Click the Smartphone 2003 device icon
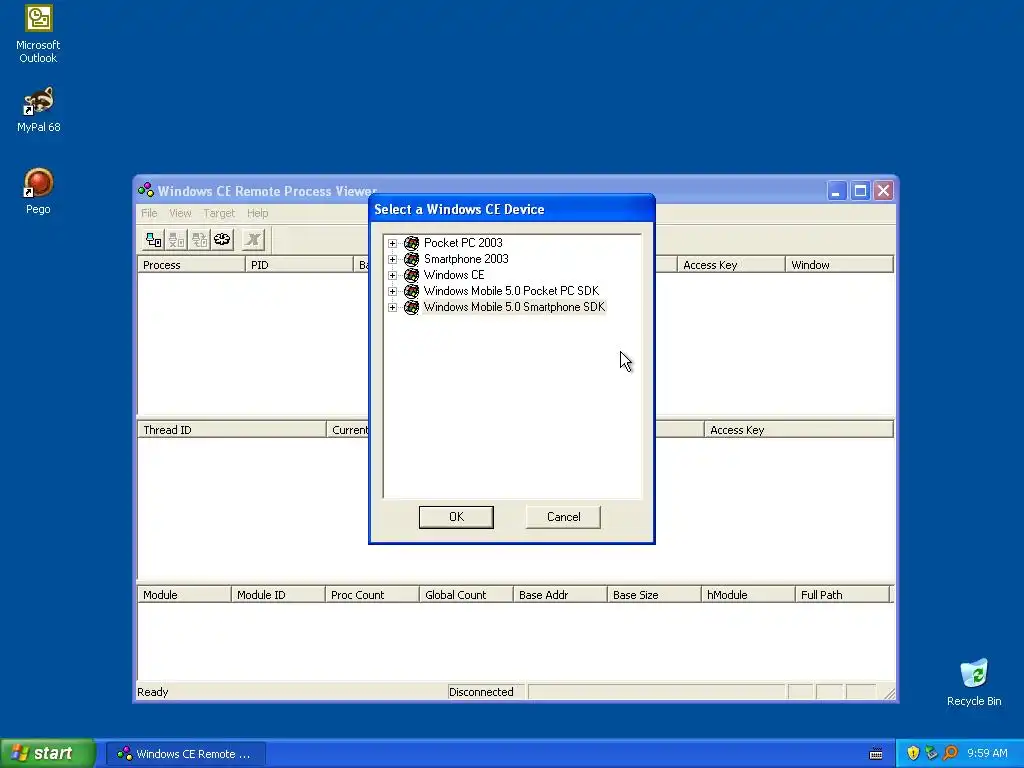 pos(411,259)
